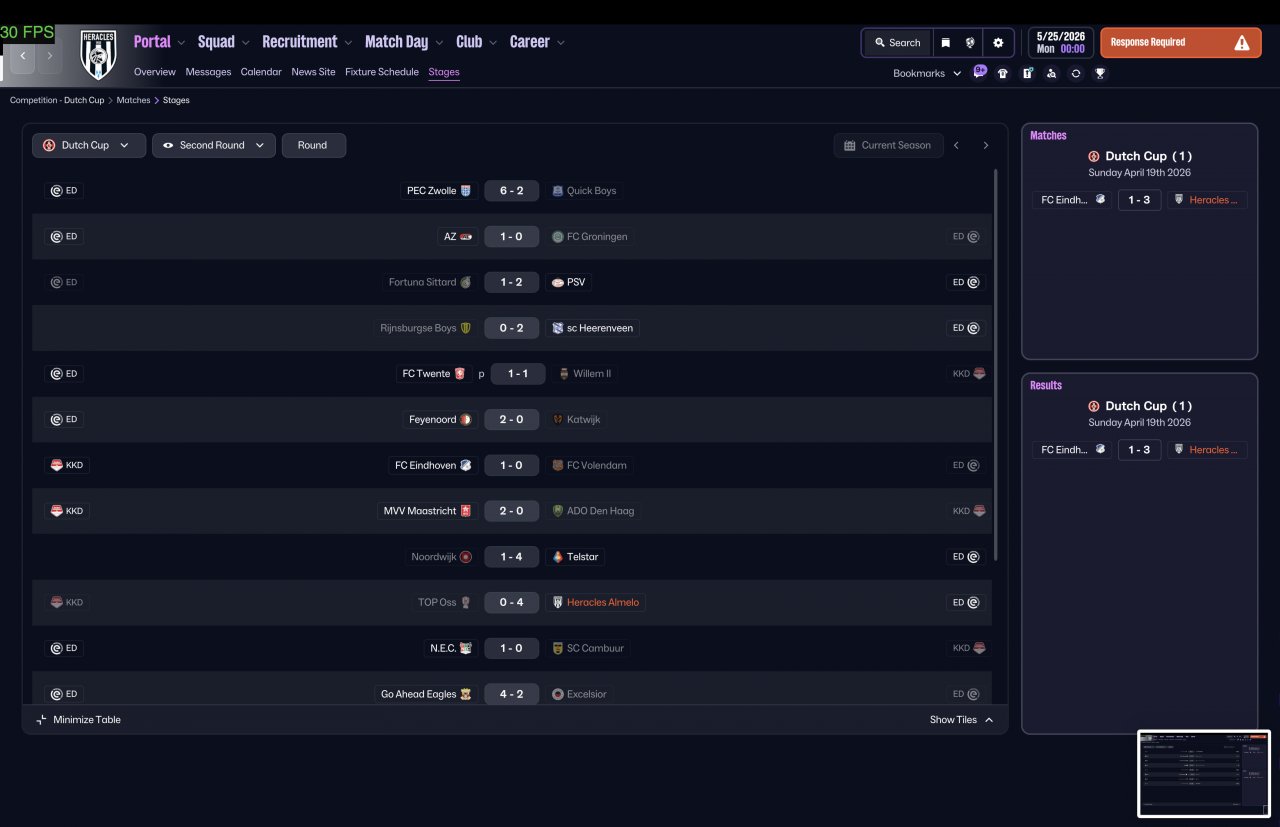1280x827 pixels.
Task: Click the report icon in the bookmarks bar
Action: tap(1027, 73)
